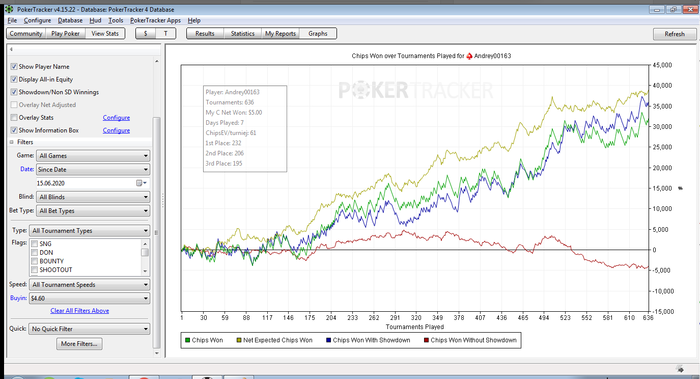Open the calendar picker icon

(141, 183)
